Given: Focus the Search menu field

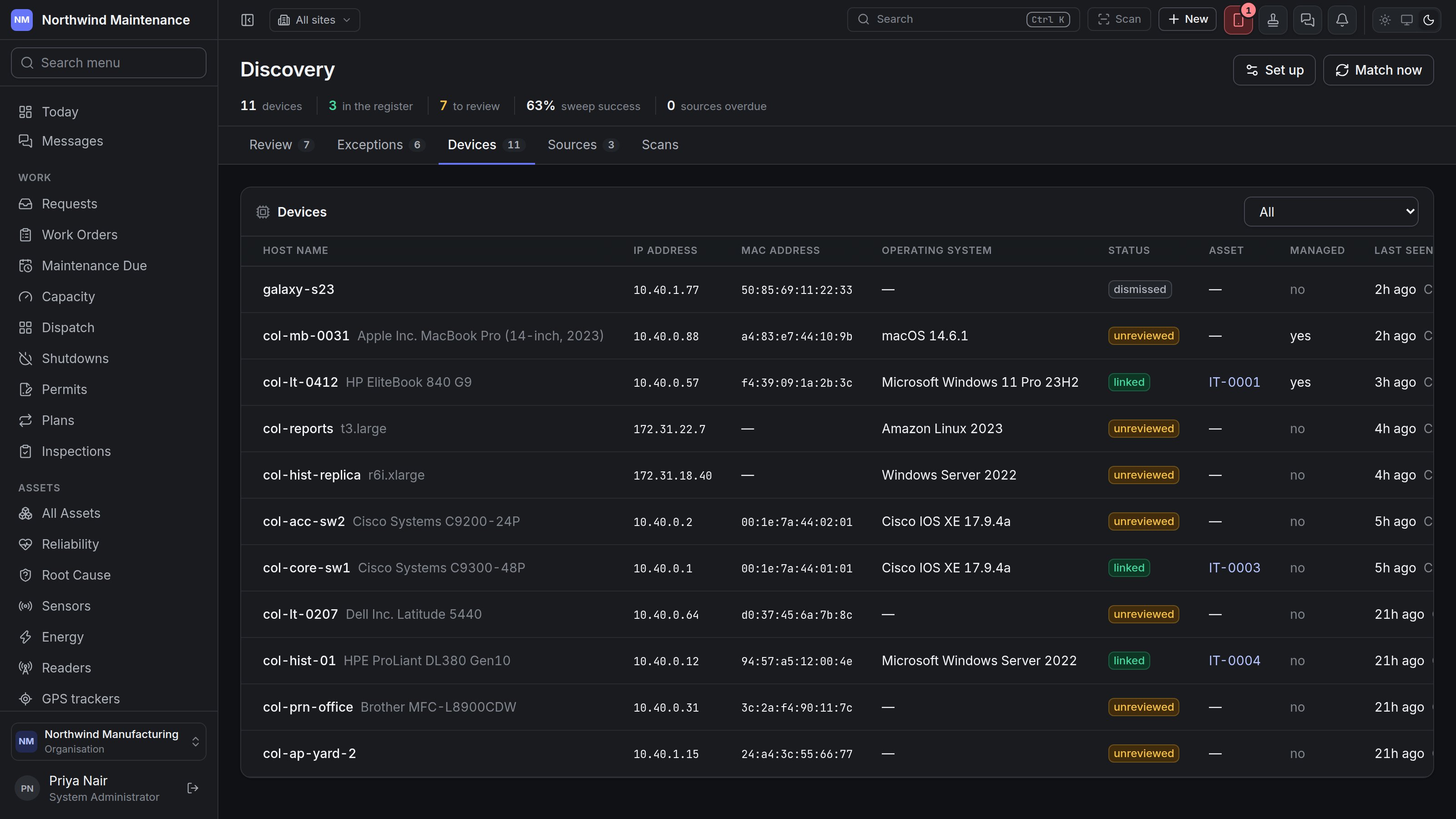Looking at the screenshot, I should pyautogui.click(x=109, y=63).
